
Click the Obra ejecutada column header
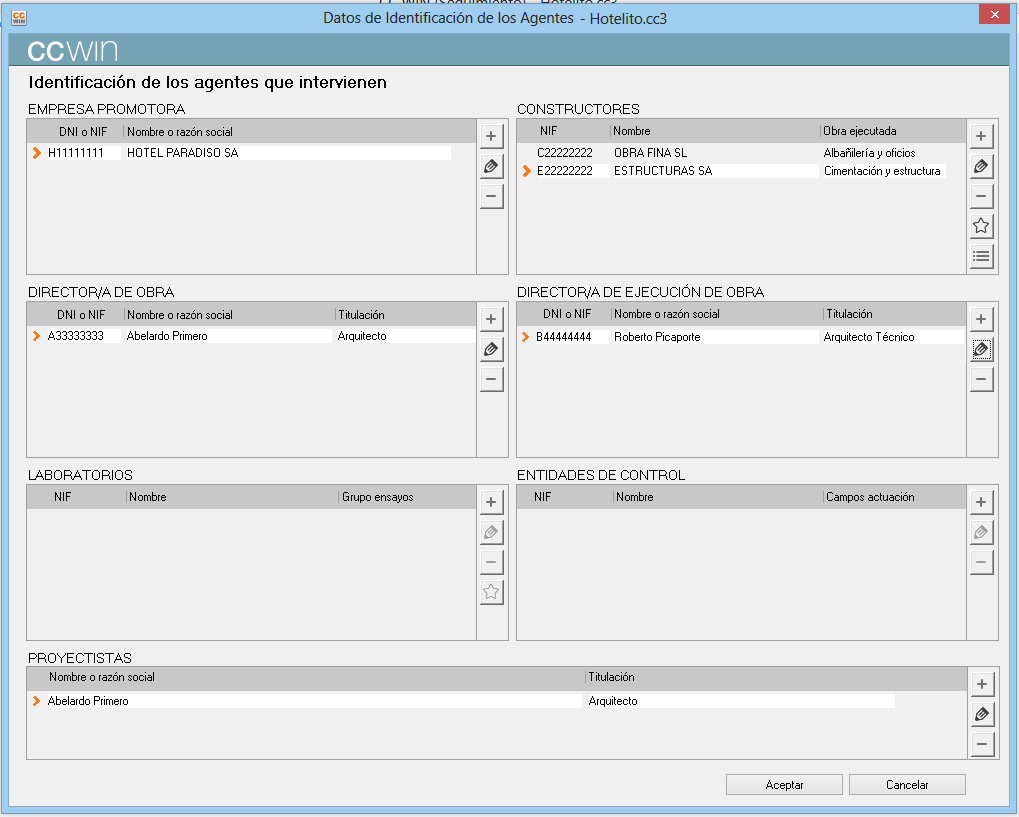859,131
